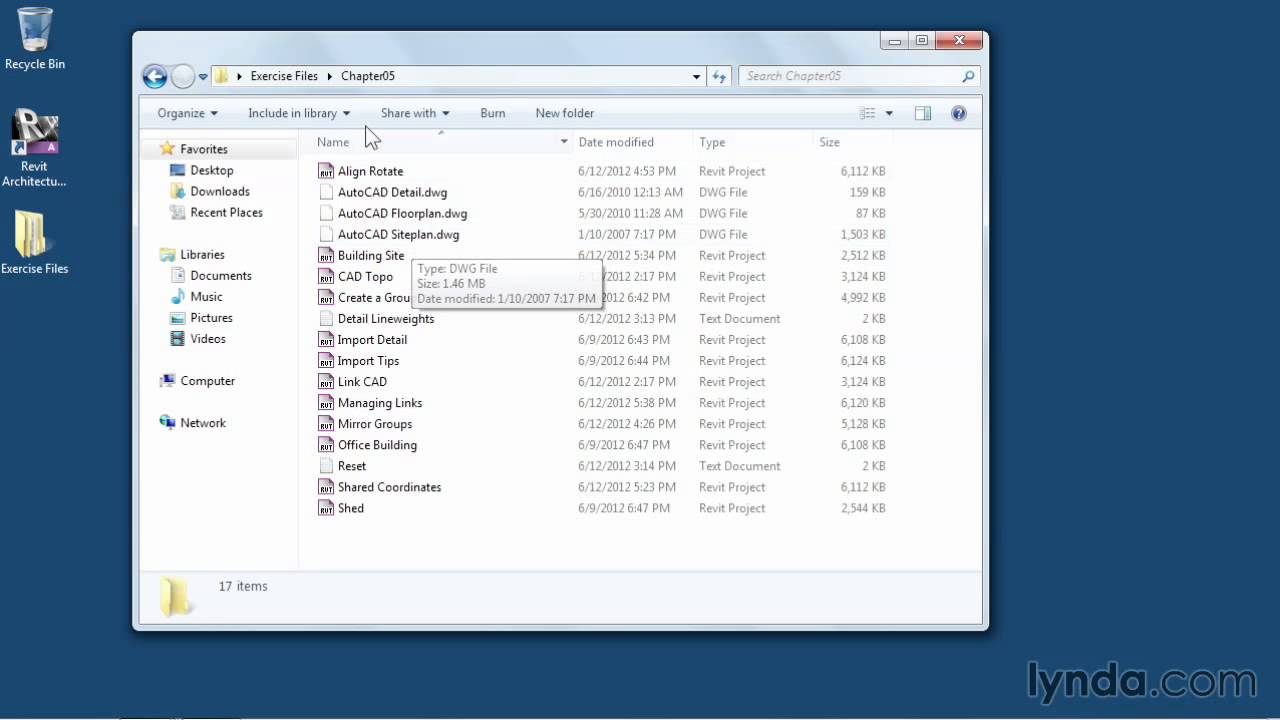Click the Computer icon in navigation pane
The height and width of the screenshot is (720, 1280).
pos(167,380)
